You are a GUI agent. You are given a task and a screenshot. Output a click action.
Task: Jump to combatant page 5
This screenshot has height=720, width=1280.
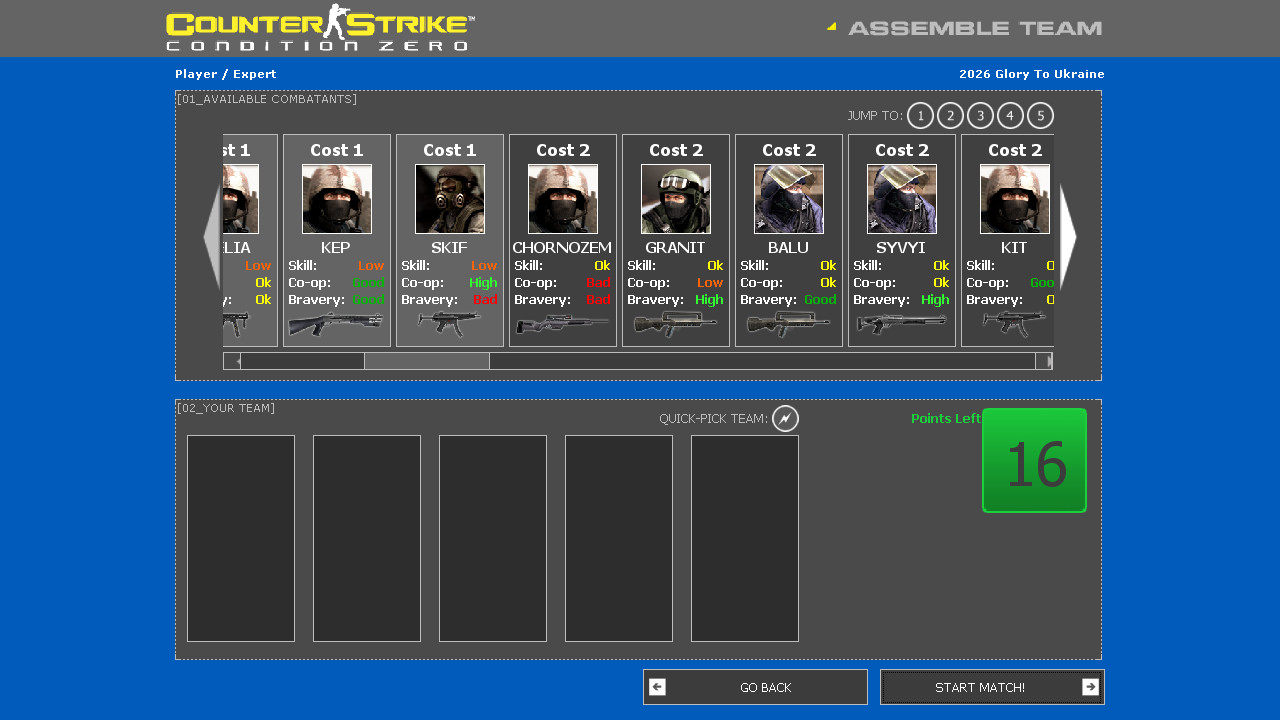click(x=1040, y=116)
